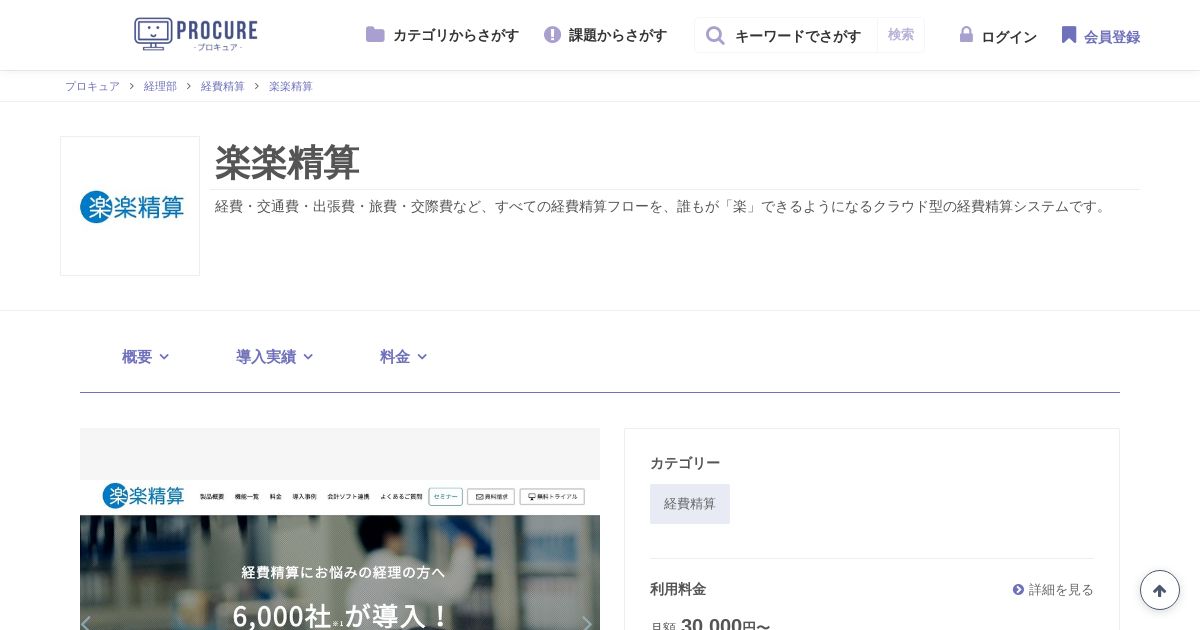Screen dimensions: 1200x630
Task: Click the 利用料金 heading
Action: coord(678,589)
